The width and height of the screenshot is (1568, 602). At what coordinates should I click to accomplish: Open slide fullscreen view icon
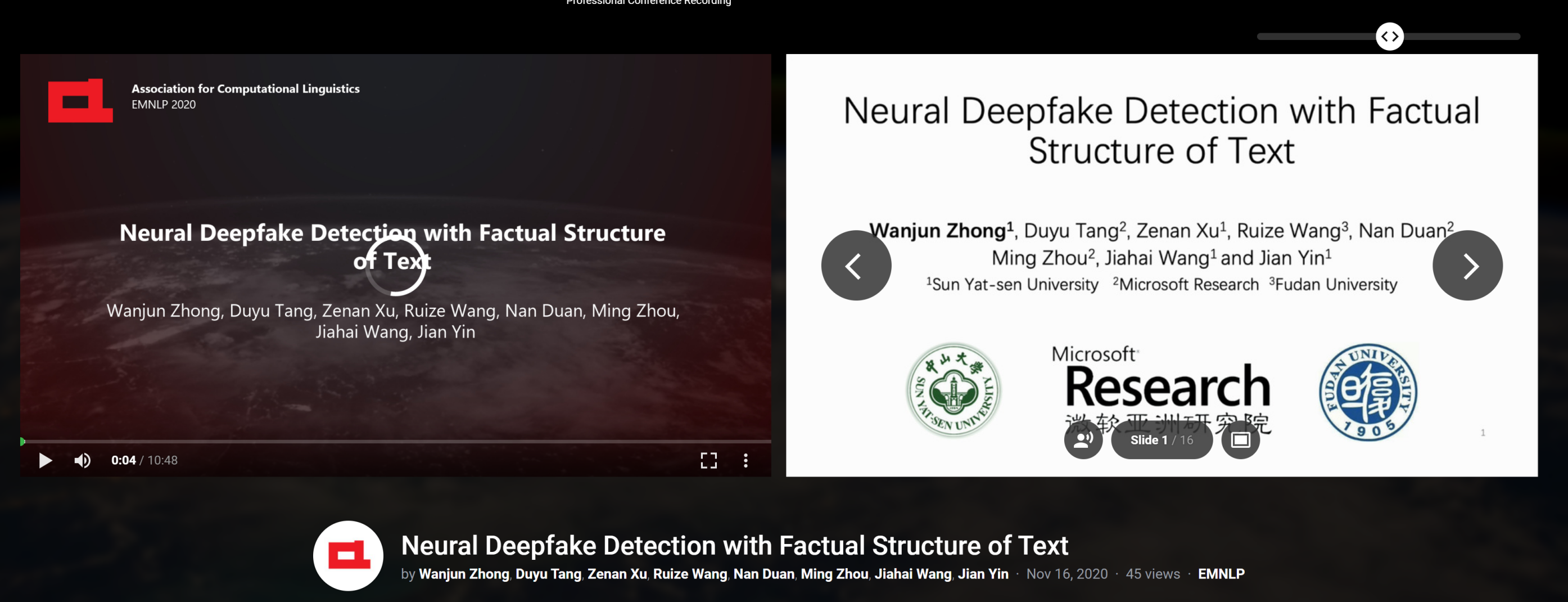(x=1240, y=439)
